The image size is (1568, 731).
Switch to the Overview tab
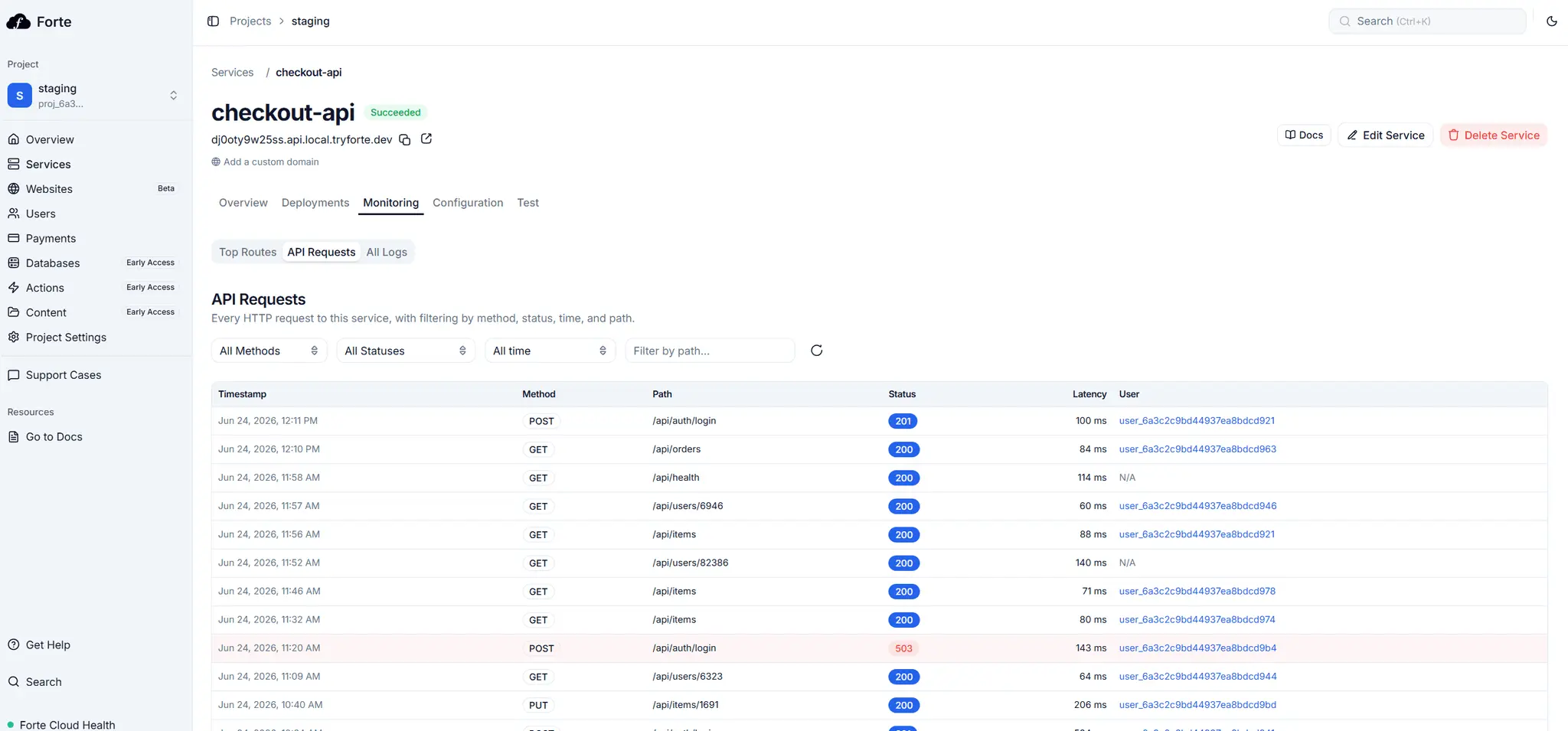pos(243,203)
